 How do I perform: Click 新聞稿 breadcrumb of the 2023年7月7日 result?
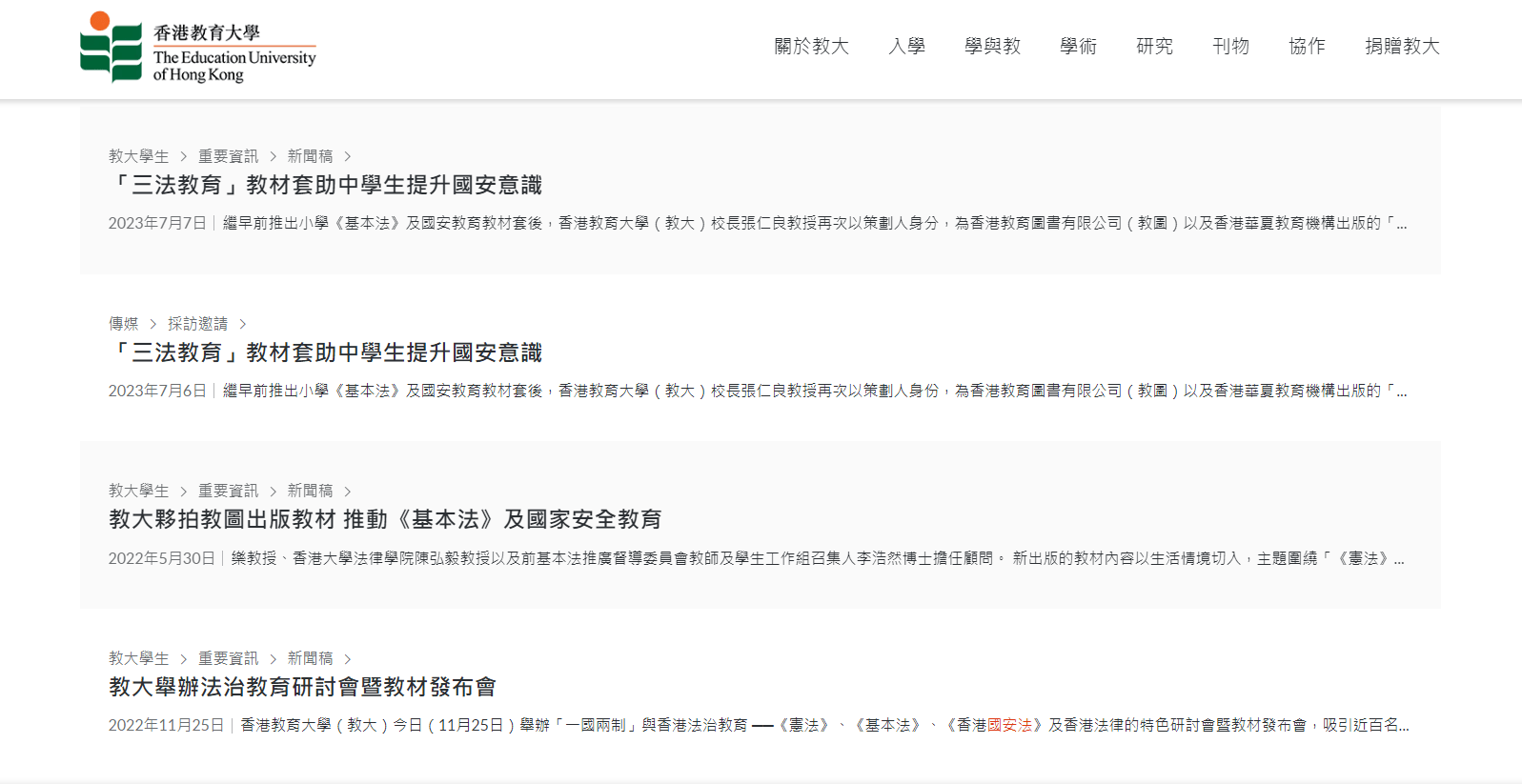coord(310,156)
